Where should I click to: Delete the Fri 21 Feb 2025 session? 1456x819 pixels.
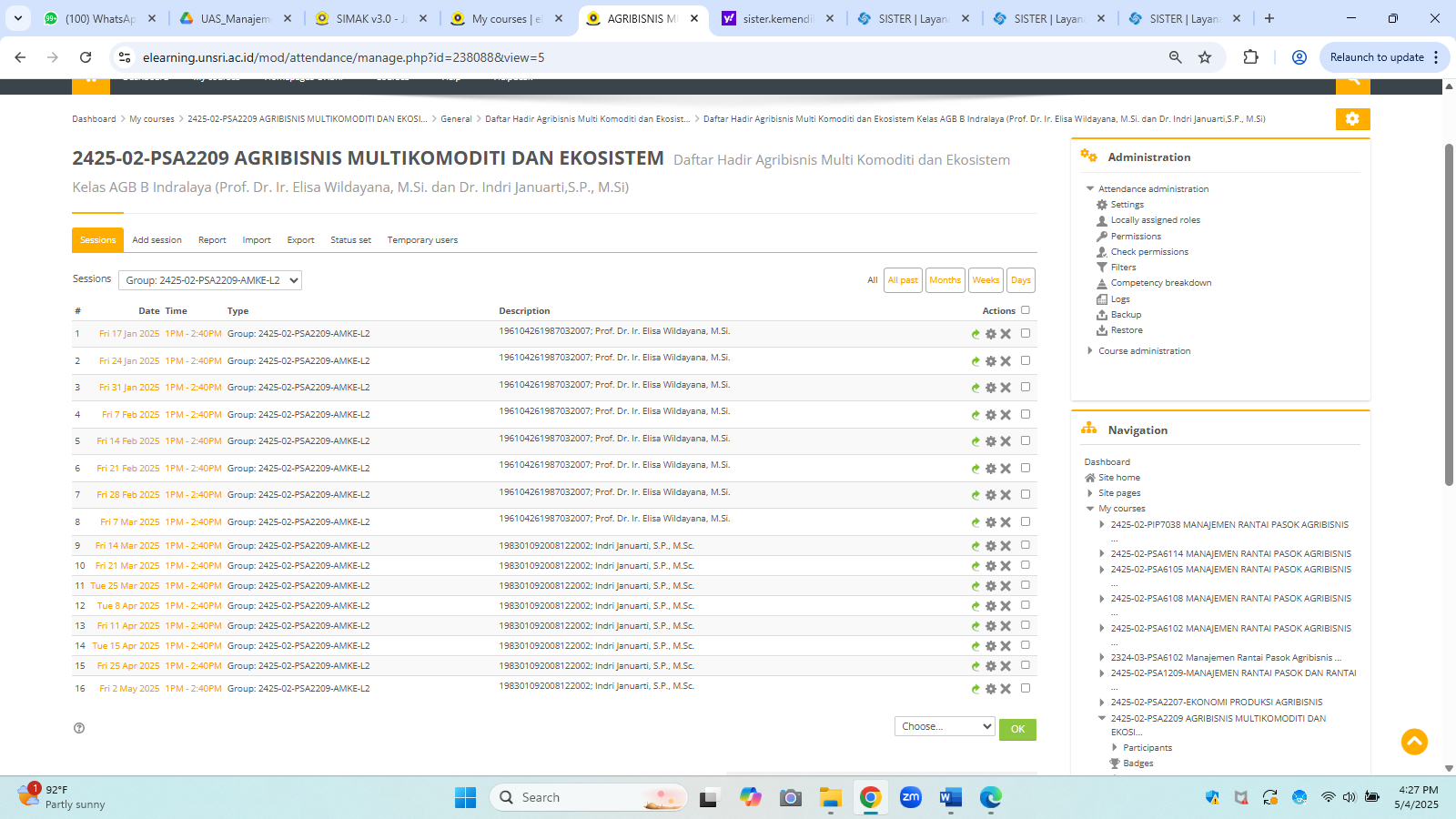(1006, 469)
